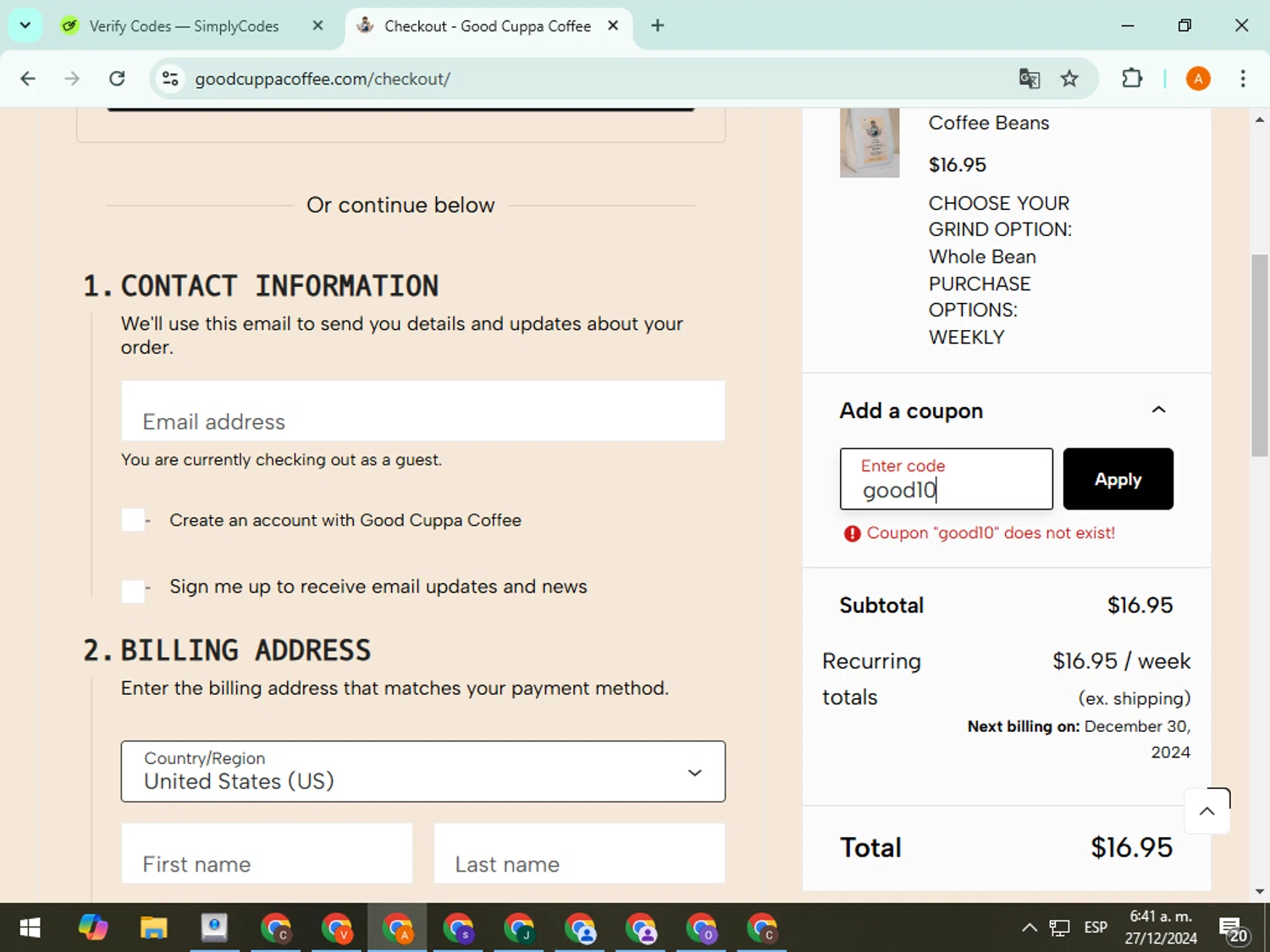
Task: Click the scroll back to top button
Action: [1206, 811]
